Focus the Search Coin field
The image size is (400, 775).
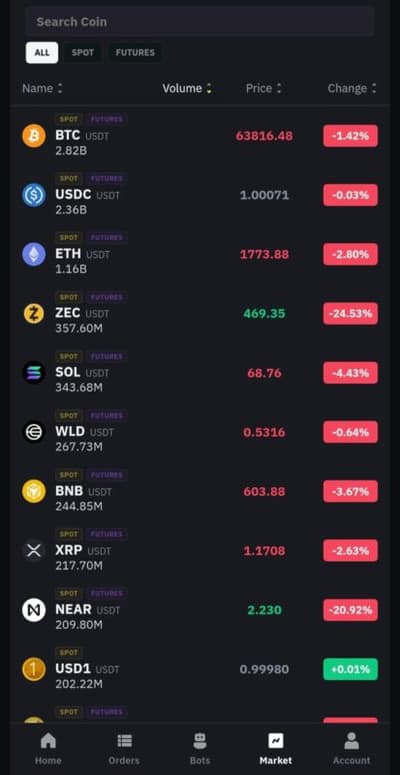(x=200, y=22)
